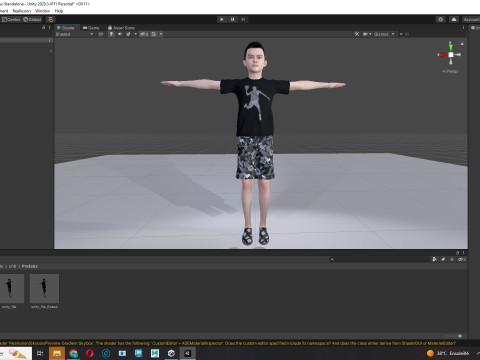Switch the Persp projection label
Viewport: 480px width, 360px height.
pyautogui.click(x=450, y=71)
